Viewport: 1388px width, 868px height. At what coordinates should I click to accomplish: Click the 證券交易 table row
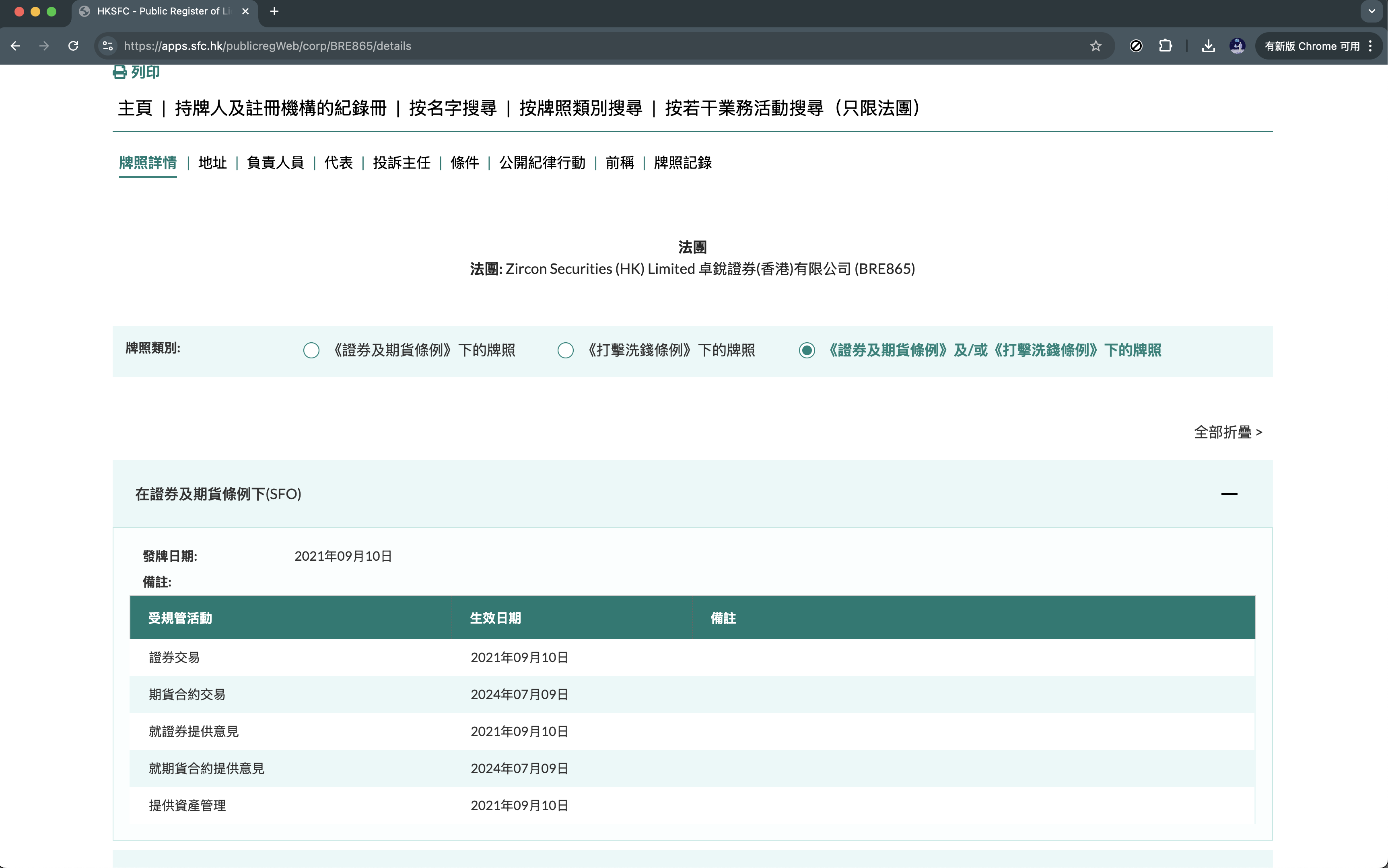coord(692,658)
